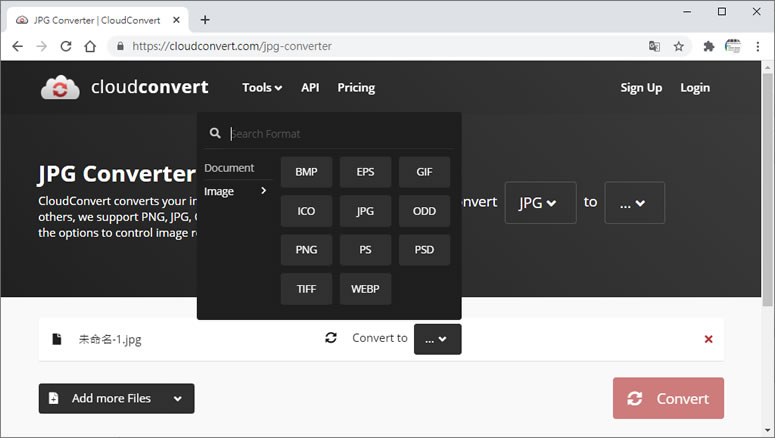Go to browser home page icon
Screen dimensions: 775x438
tap(90, 46)
